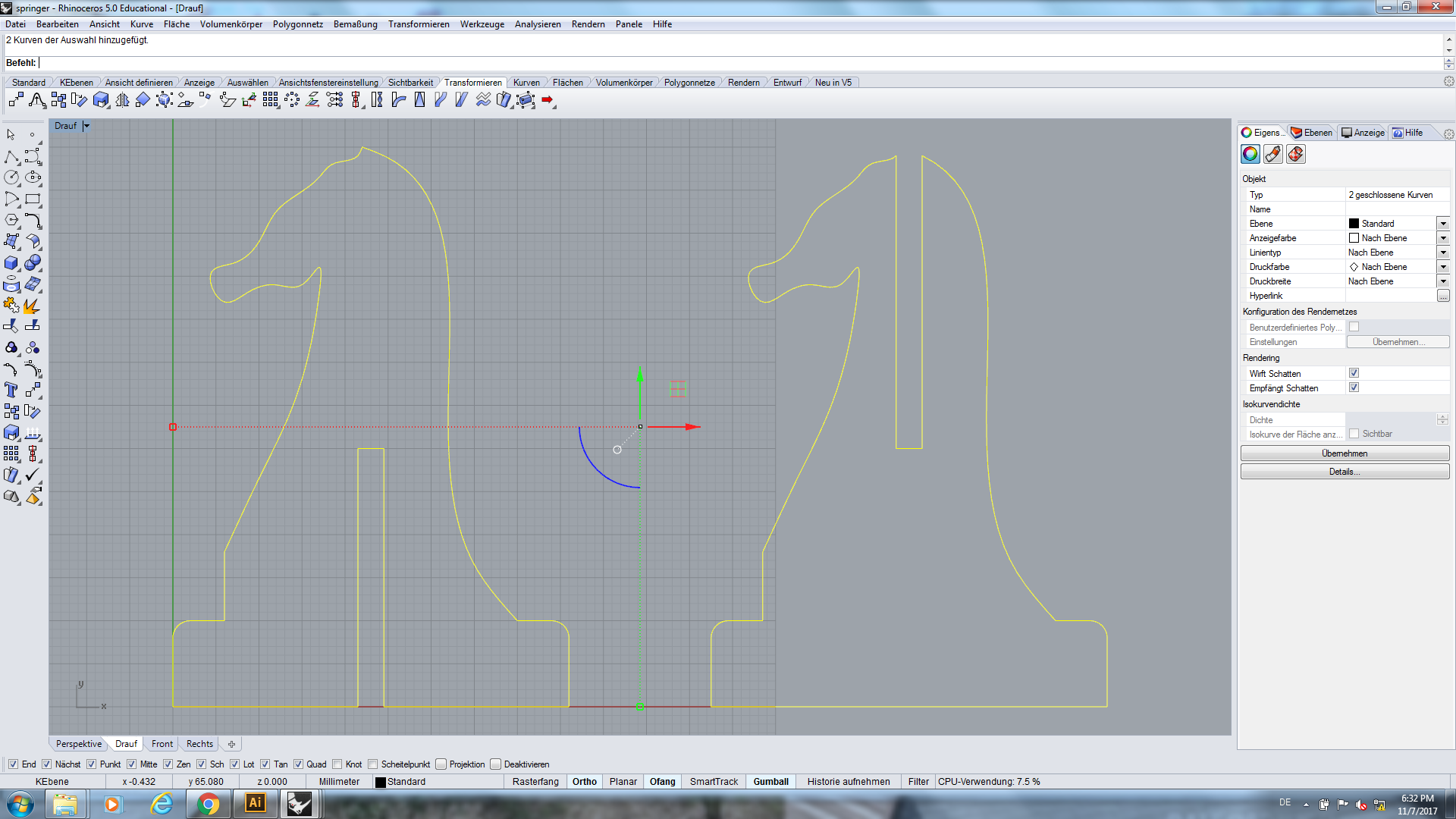Toggle the Quad object snap checkbox
The image size is (1456, 819).
(299, 764)
